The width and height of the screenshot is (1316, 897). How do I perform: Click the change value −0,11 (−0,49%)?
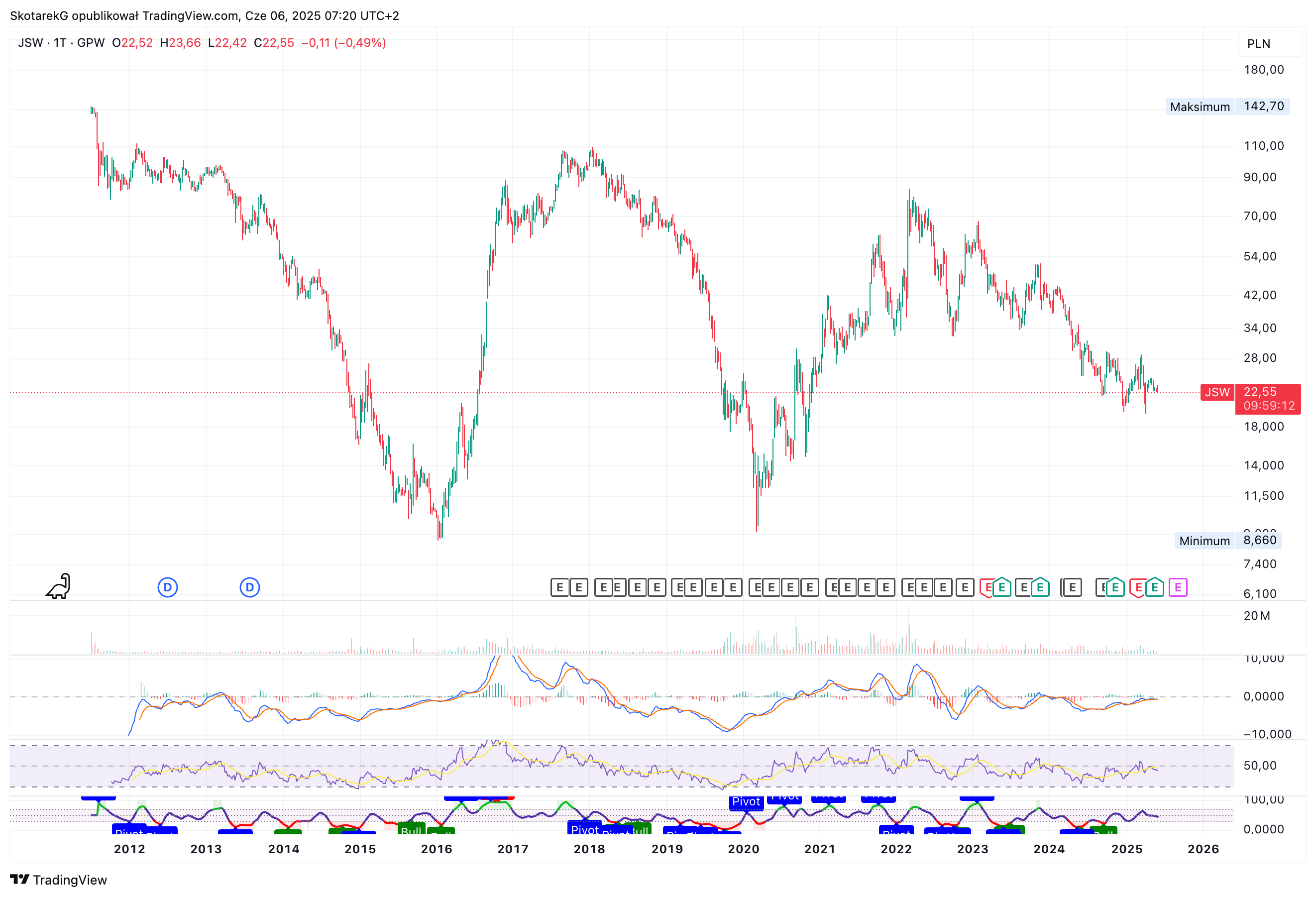coord(343,43)
